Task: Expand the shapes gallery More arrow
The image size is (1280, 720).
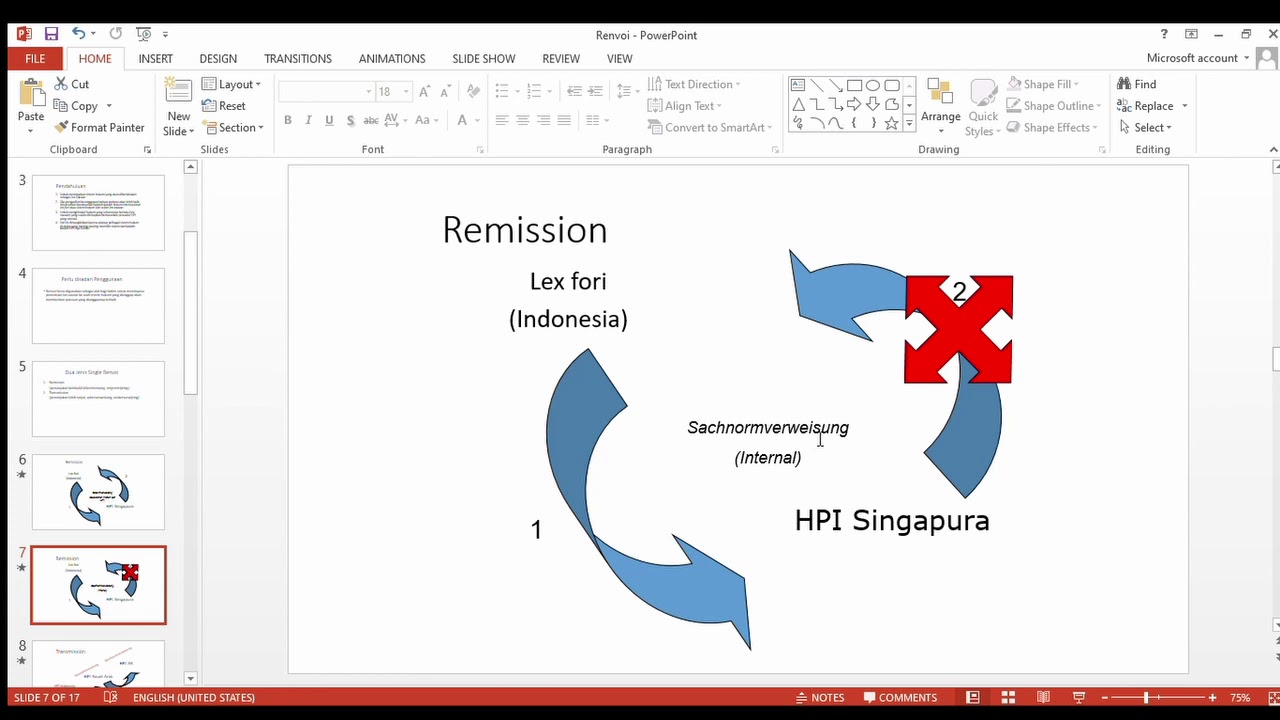Action: pyautogui.click(x=909, y=124)
